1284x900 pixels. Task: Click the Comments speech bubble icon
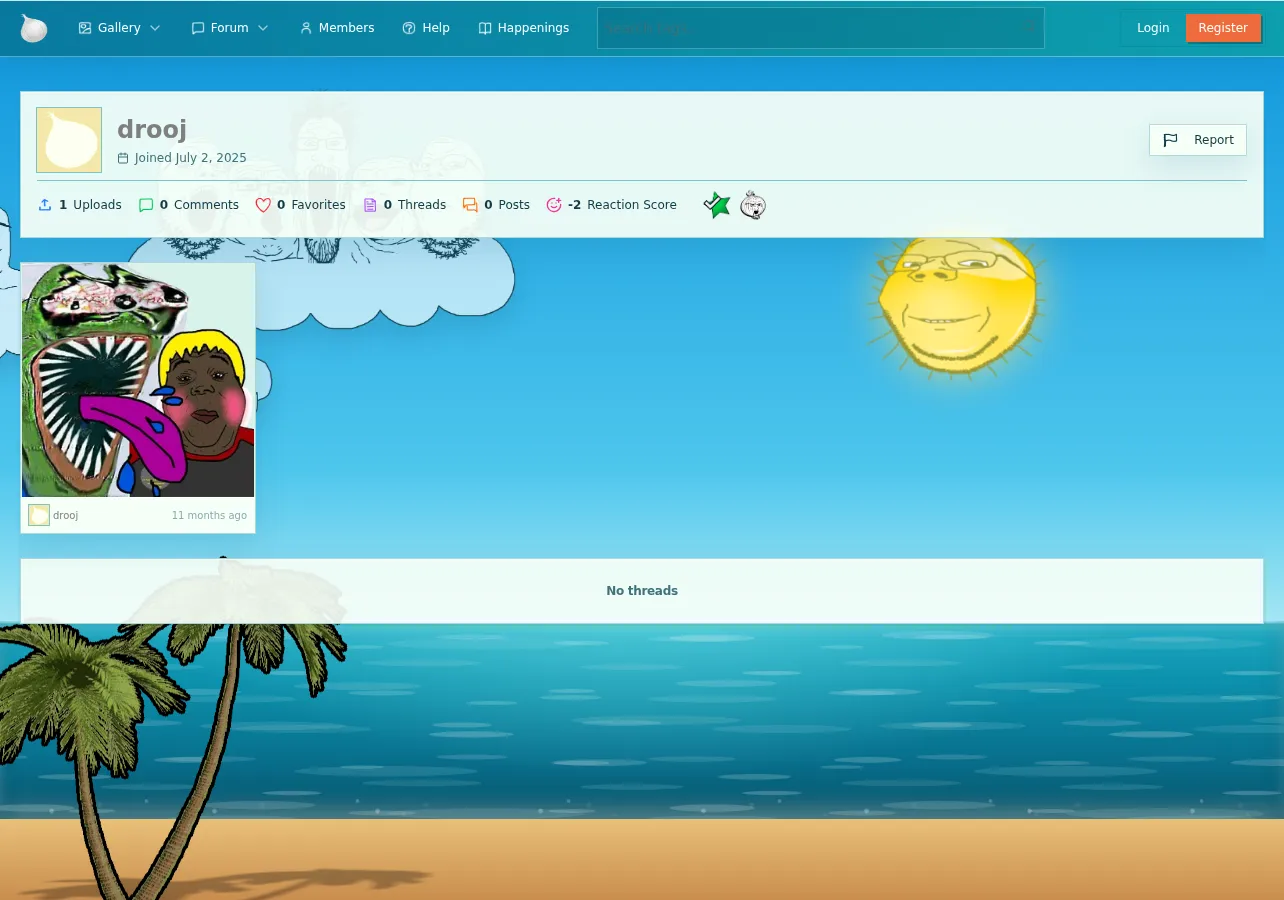pyautogui.click(x=146, y=205)
